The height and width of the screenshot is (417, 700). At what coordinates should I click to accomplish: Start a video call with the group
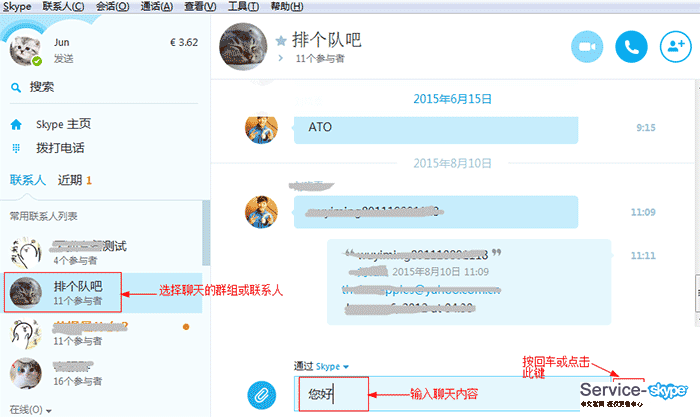pyautogui.click(x=588, y=46)
